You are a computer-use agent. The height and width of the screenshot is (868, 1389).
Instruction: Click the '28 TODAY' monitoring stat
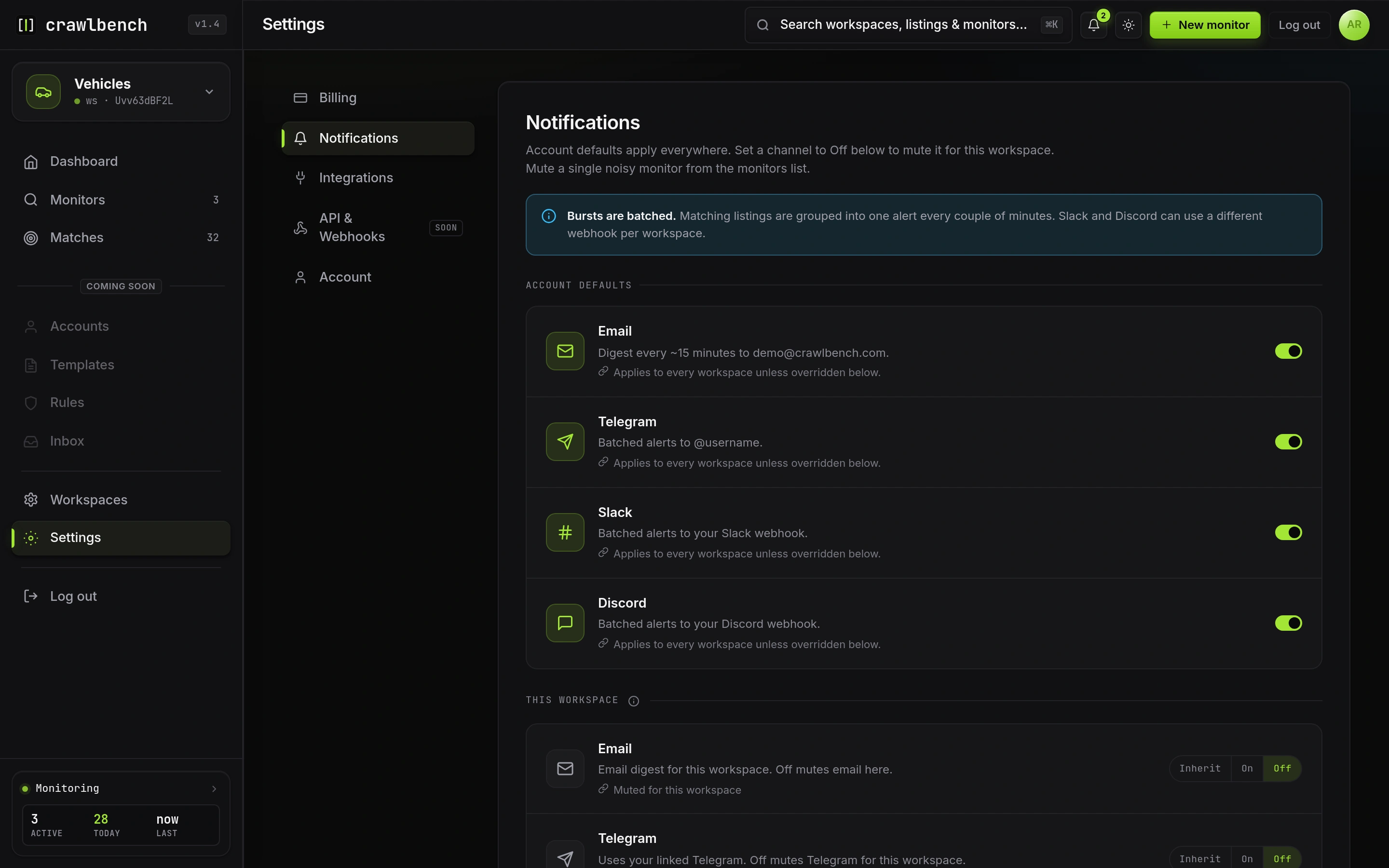(x=107, y=825)
